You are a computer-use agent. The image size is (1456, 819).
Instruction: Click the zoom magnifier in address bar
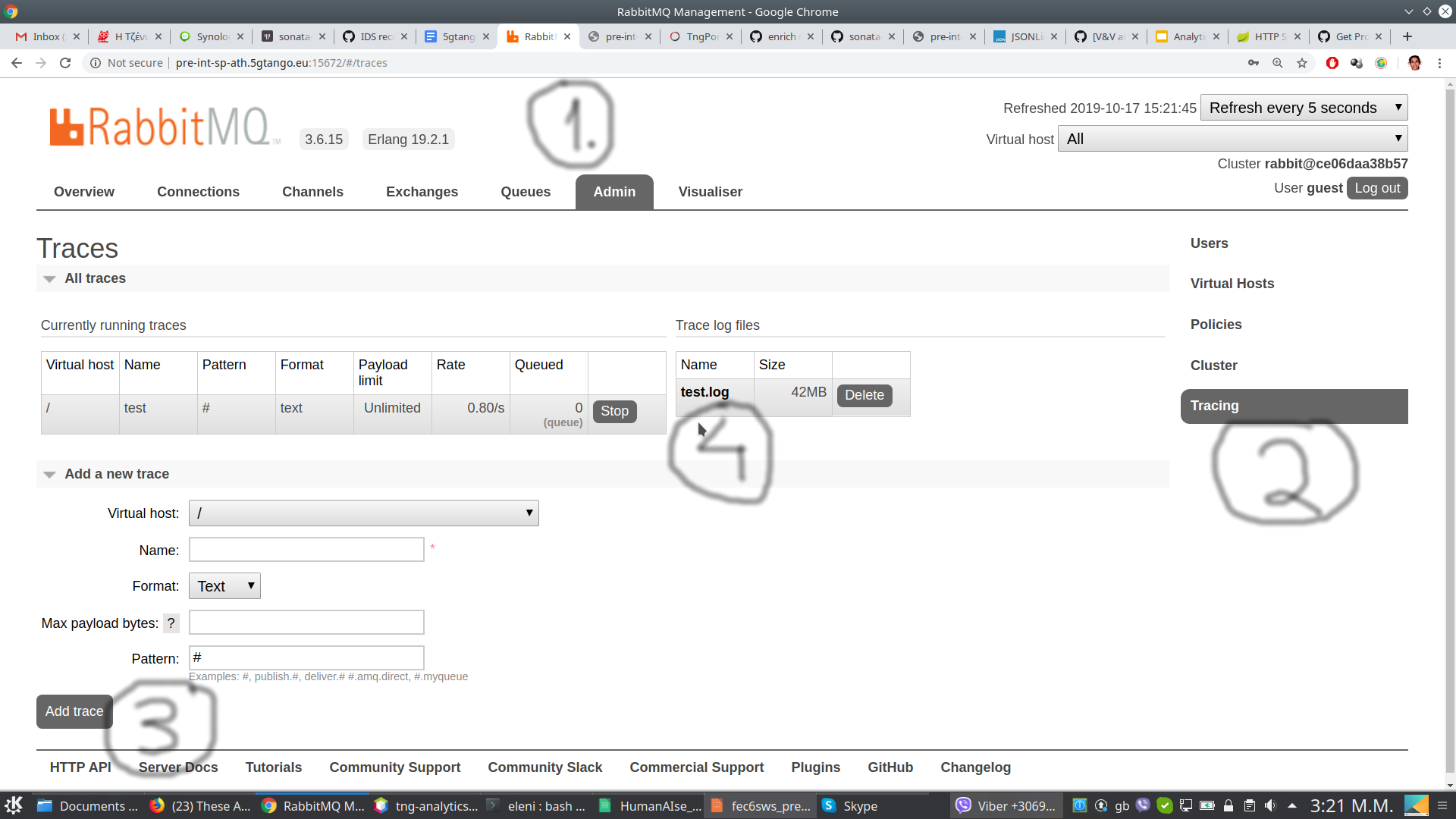tap(1278, 63)
